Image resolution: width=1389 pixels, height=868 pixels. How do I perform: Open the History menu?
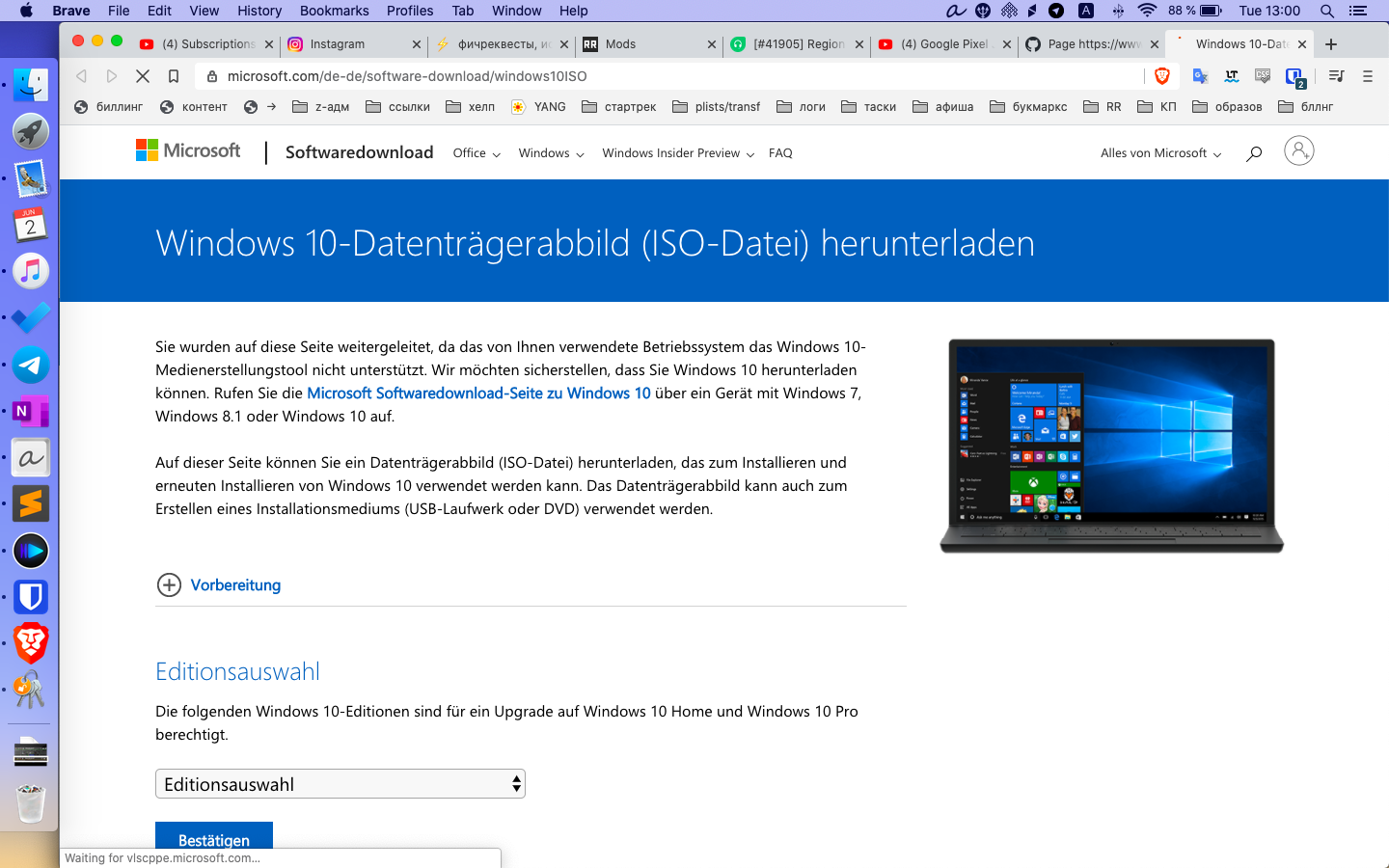[x=259, y=11]
